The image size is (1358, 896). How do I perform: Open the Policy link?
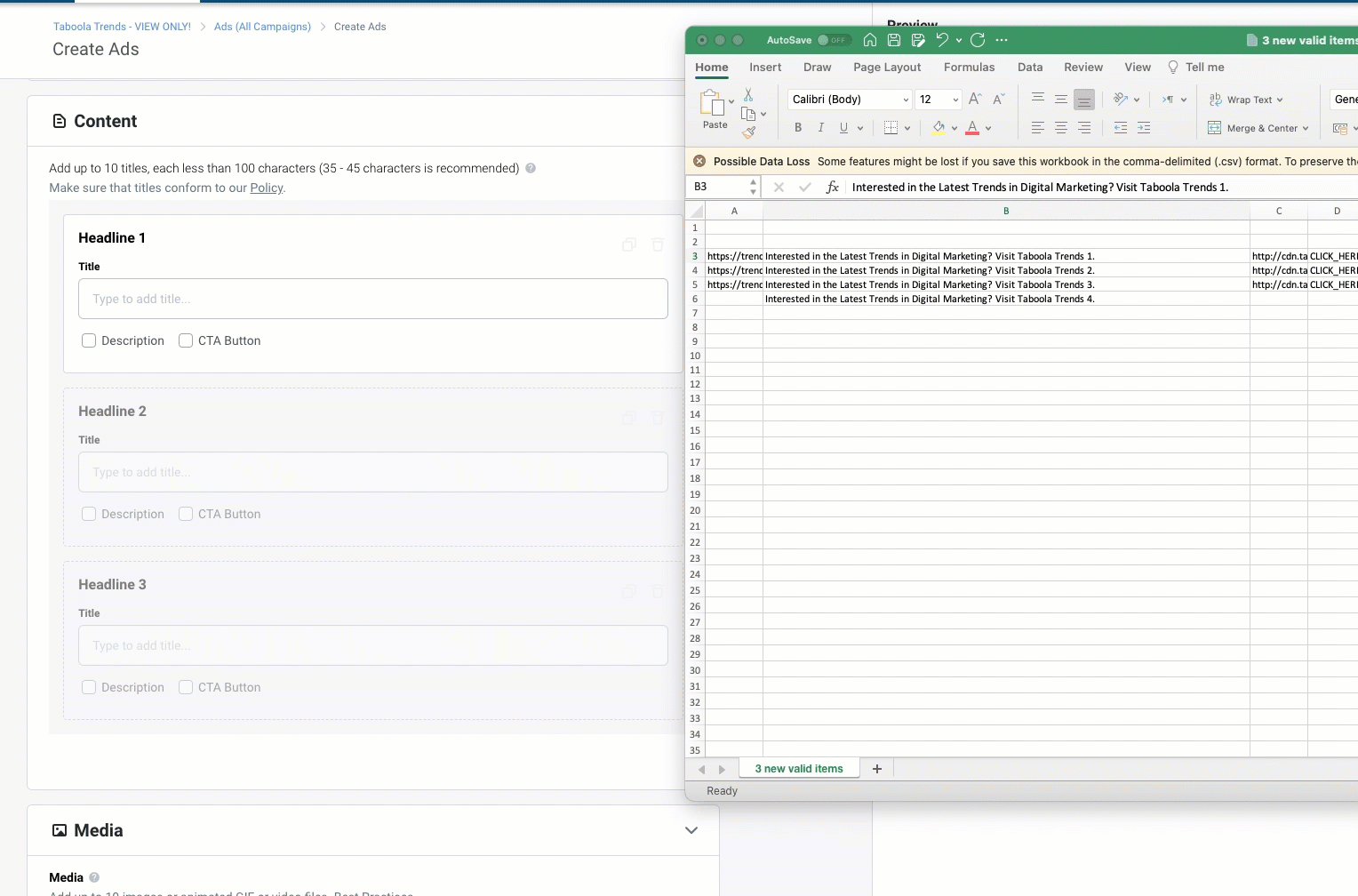(x=267, y=188)
